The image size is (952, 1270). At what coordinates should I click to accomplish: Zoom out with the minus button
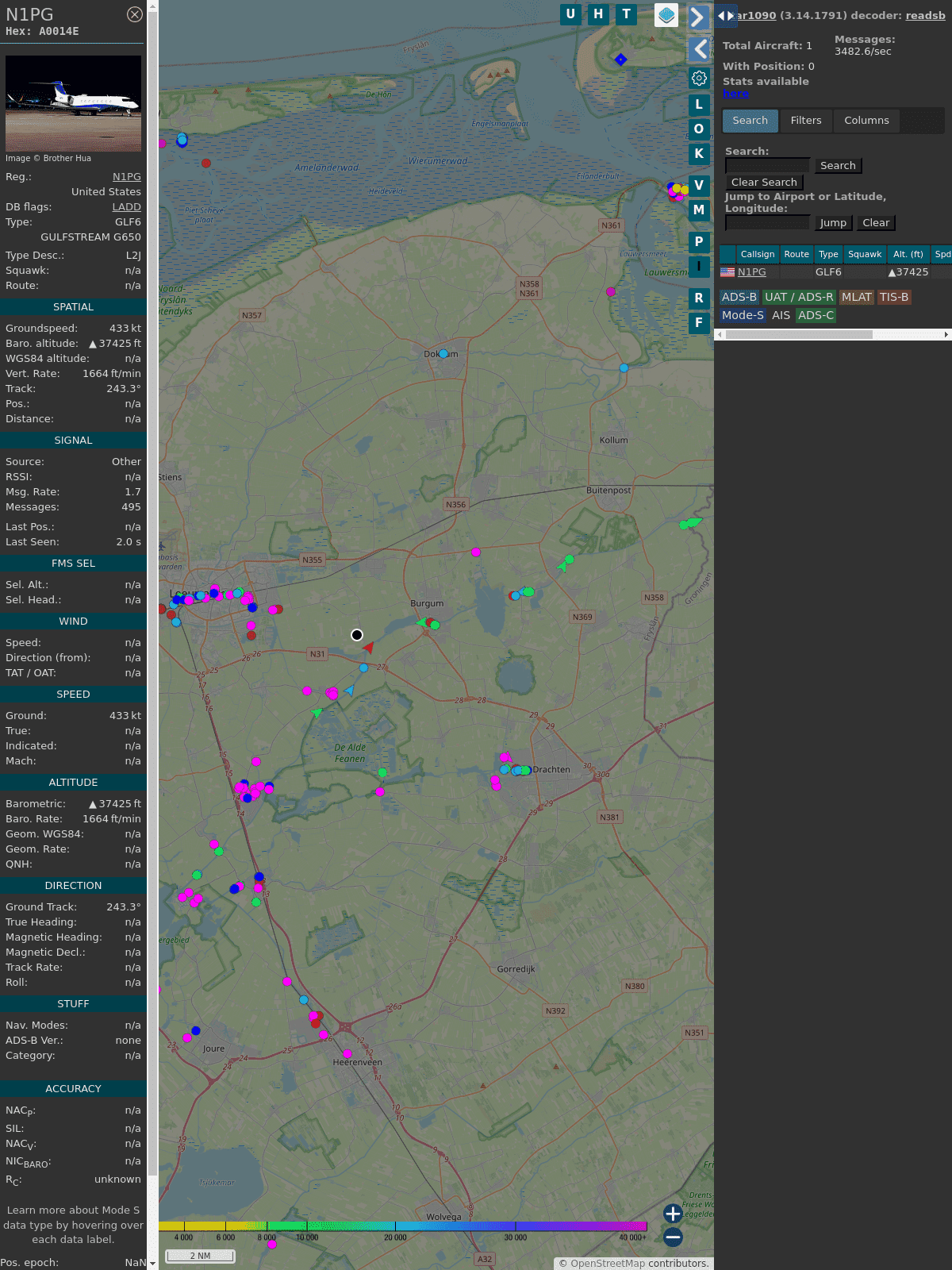(x=673, y=1237)
